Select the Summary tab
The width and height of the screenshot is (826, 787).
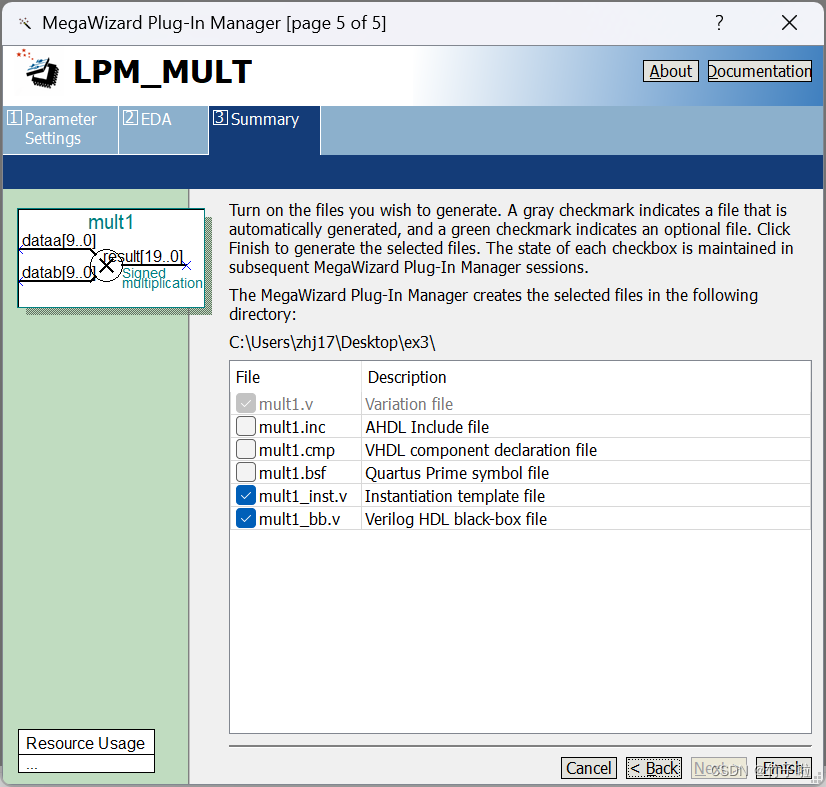pos(264,130)
